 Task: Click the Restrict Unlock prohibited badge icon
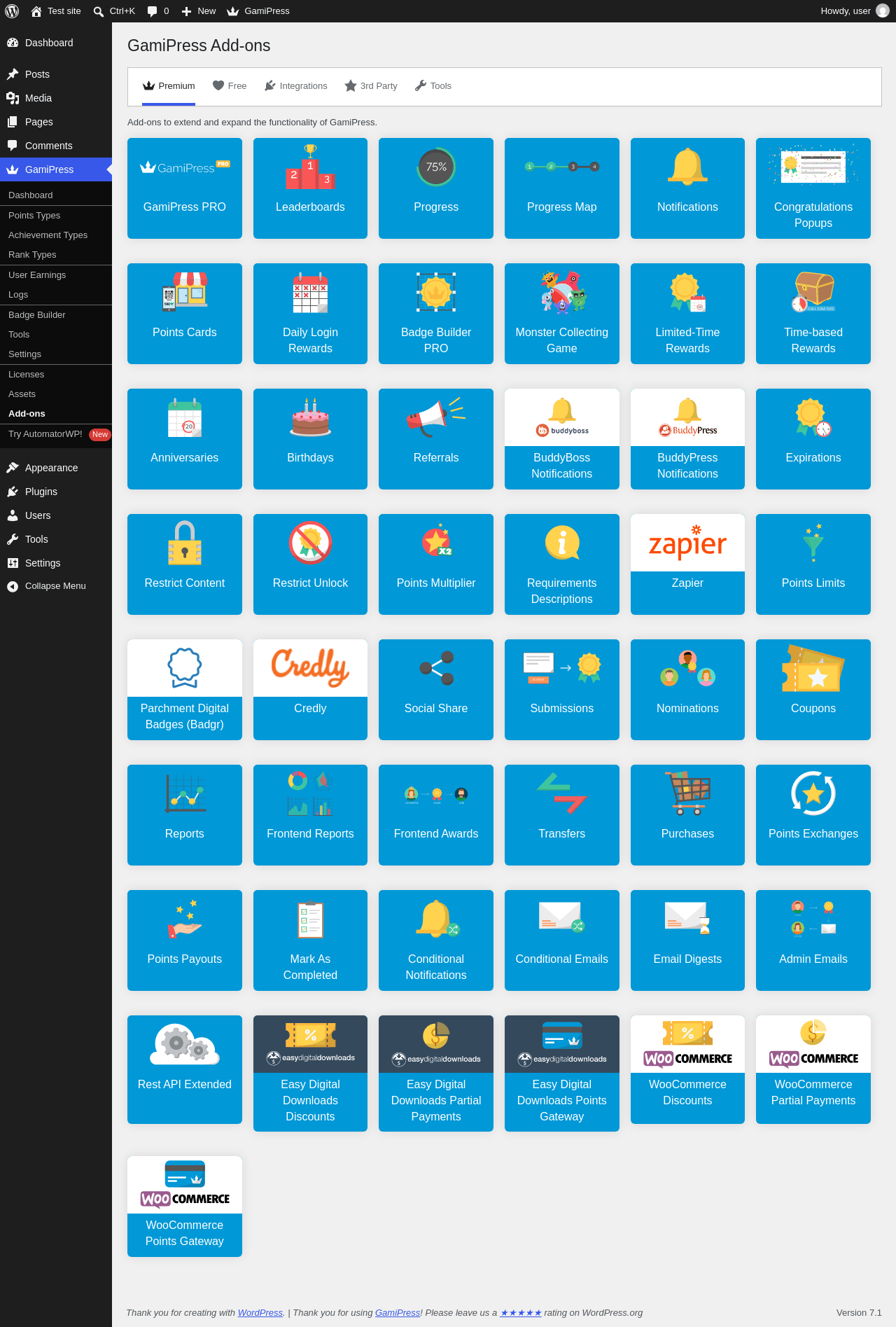(310, 543)
